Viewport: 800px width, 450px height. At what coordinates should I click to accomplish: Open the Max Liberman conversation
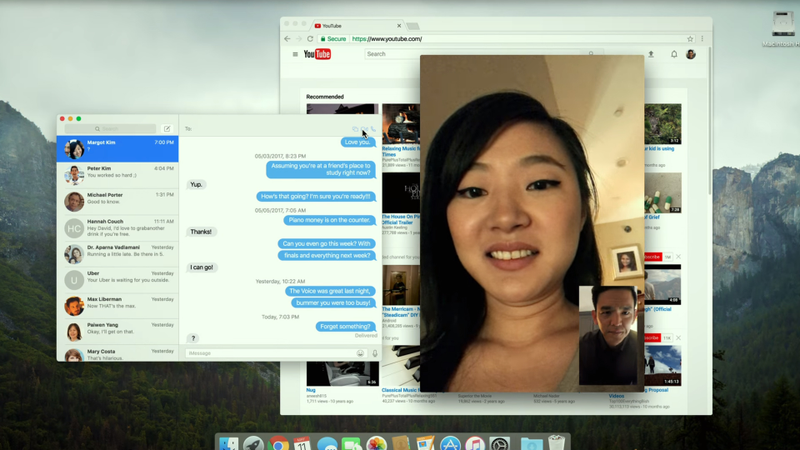[x=117, y=306]
